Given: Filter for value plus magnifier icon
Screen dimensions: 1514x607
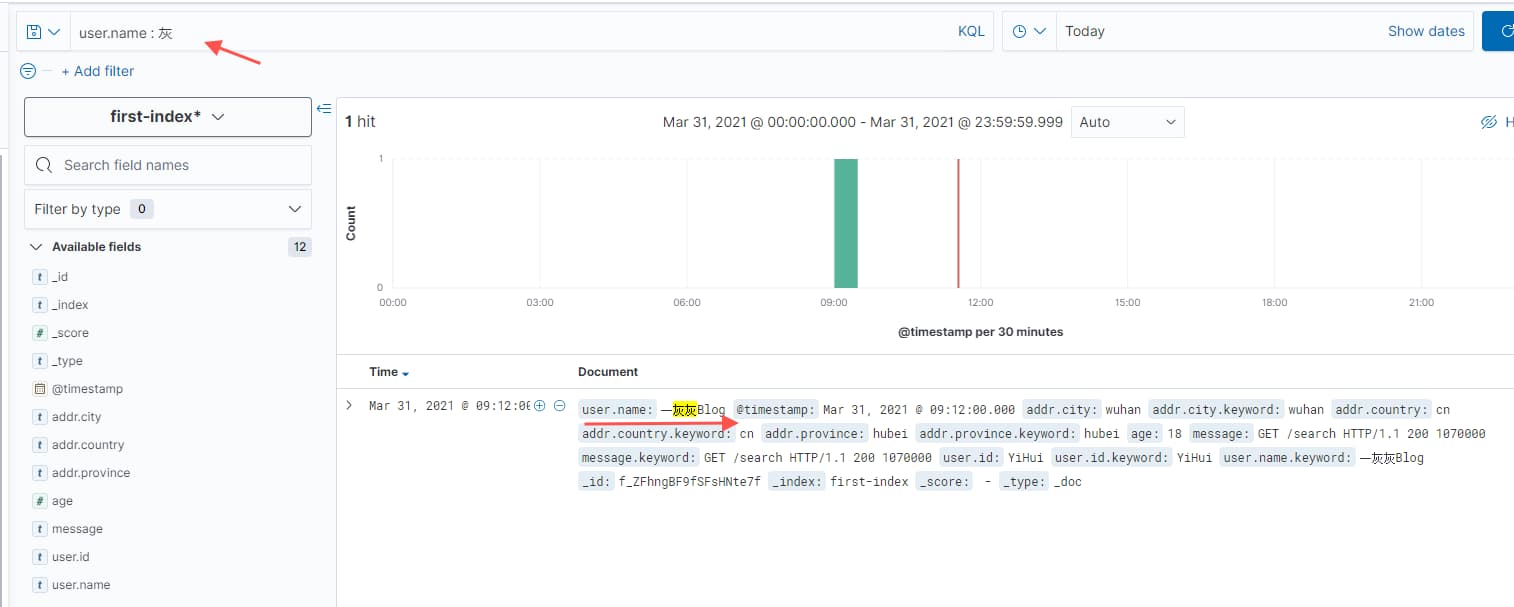Looking at the screenshot, I should [x=540, y=406].
